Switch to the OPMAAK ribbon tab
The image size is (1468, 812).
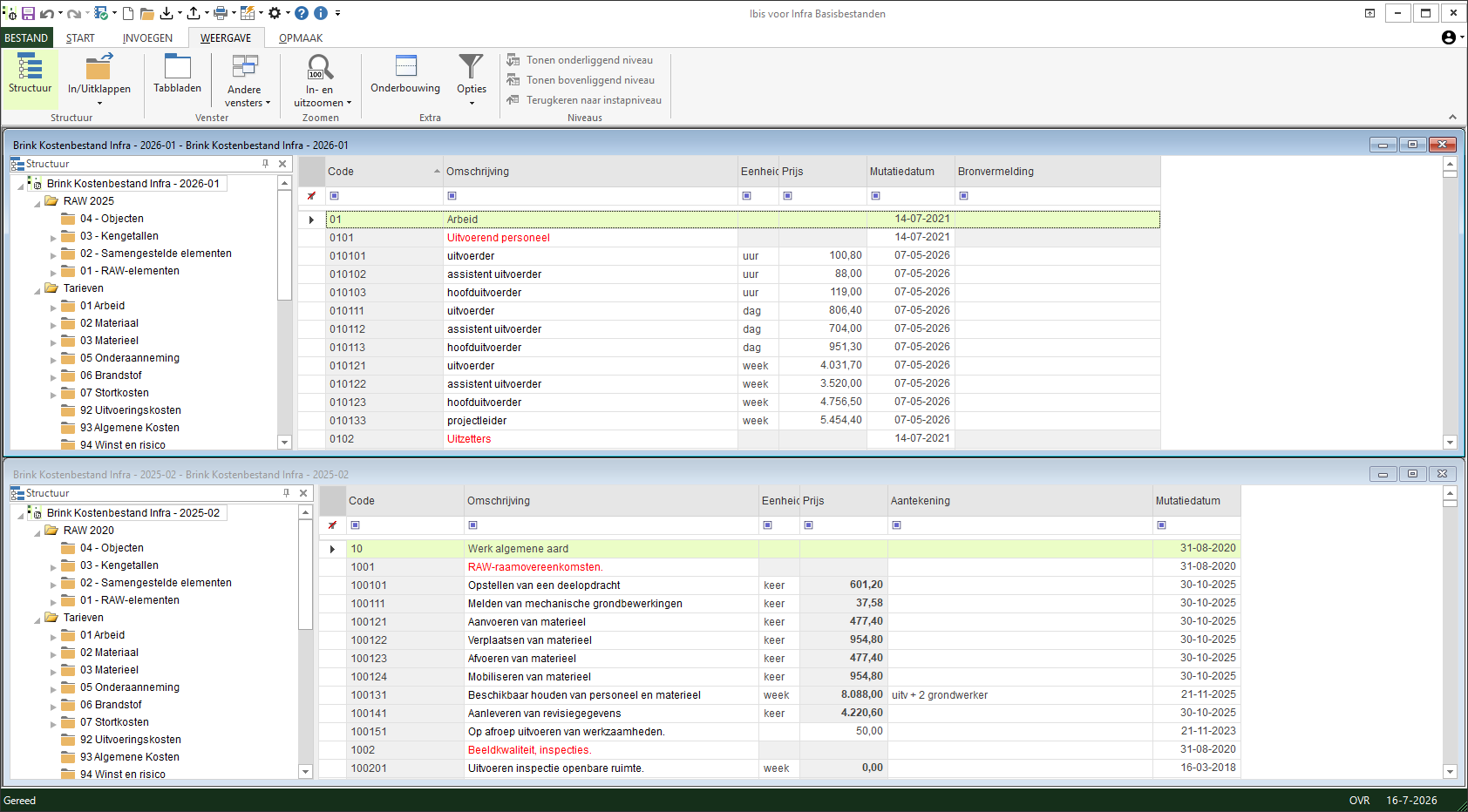[x=301, y=37]
